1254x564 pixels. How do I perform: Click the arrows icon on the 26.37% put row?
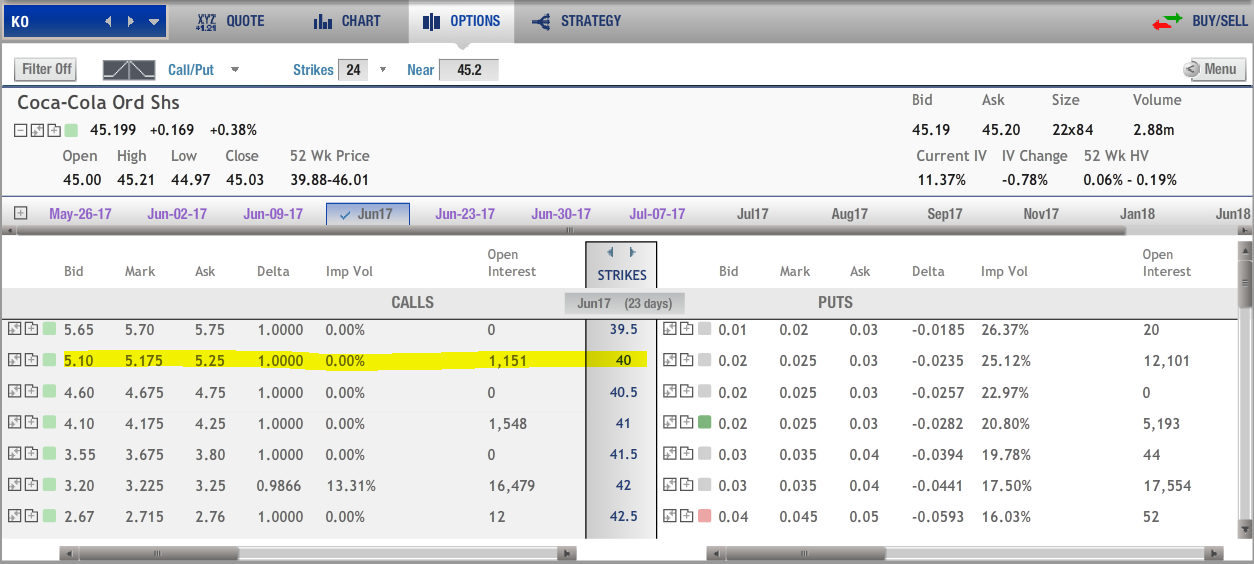tap(671, 329)
